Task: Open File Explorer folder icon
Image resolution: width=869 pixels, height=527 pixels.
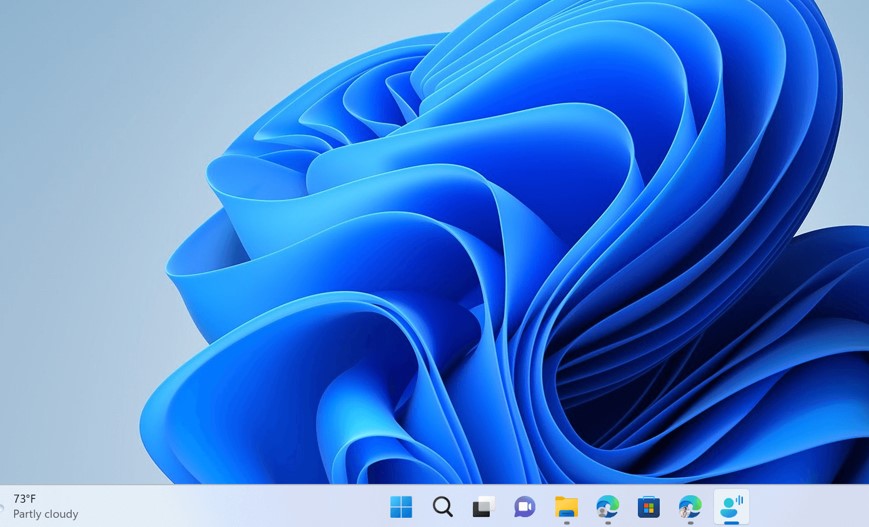Action: point(566,507)
